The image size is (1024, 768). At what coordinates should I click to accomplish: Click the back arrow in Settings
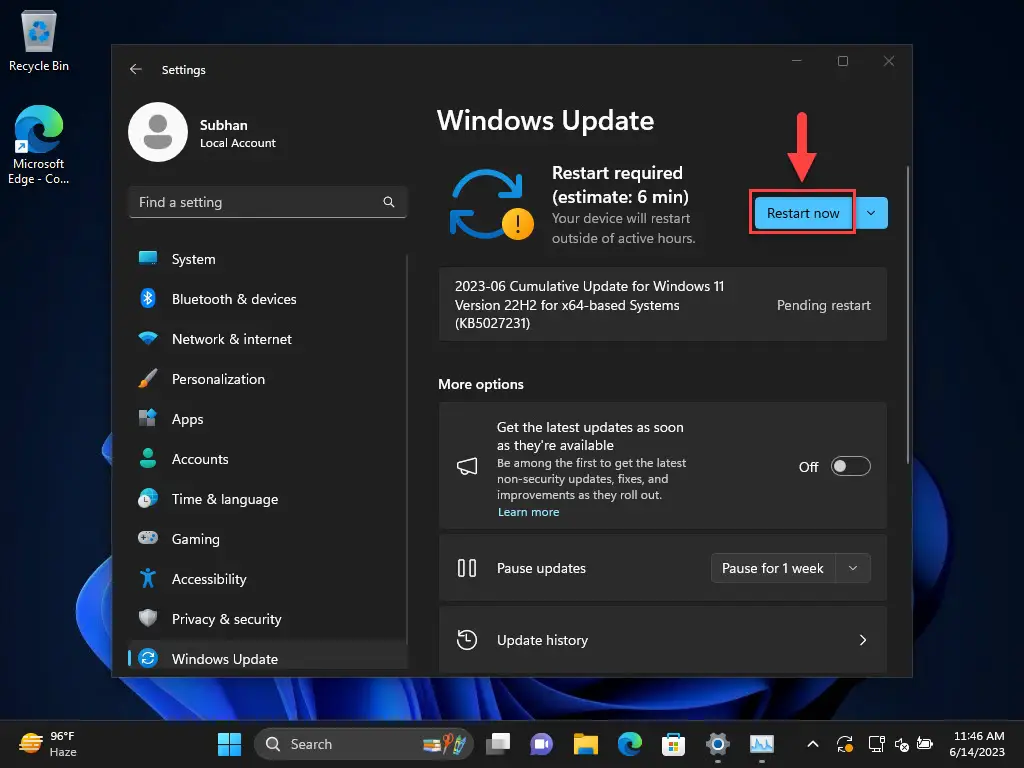(136, 70)
